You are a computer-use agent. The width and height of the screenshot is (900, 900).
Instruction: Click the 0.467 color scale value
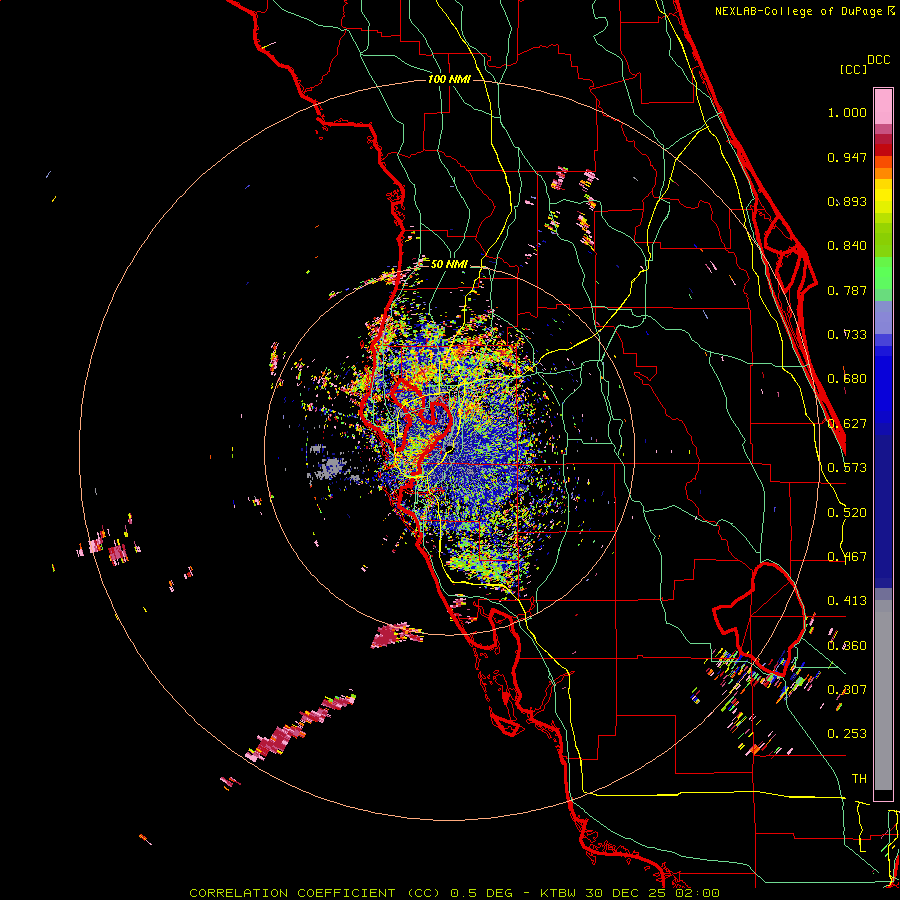click(847, 557)
